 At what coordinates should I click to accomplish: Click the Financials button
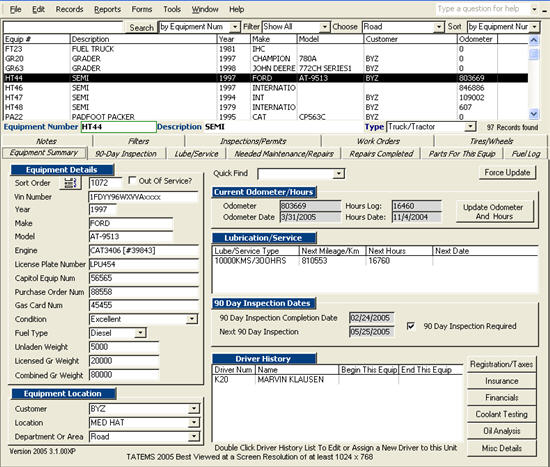tap(502, 398)
